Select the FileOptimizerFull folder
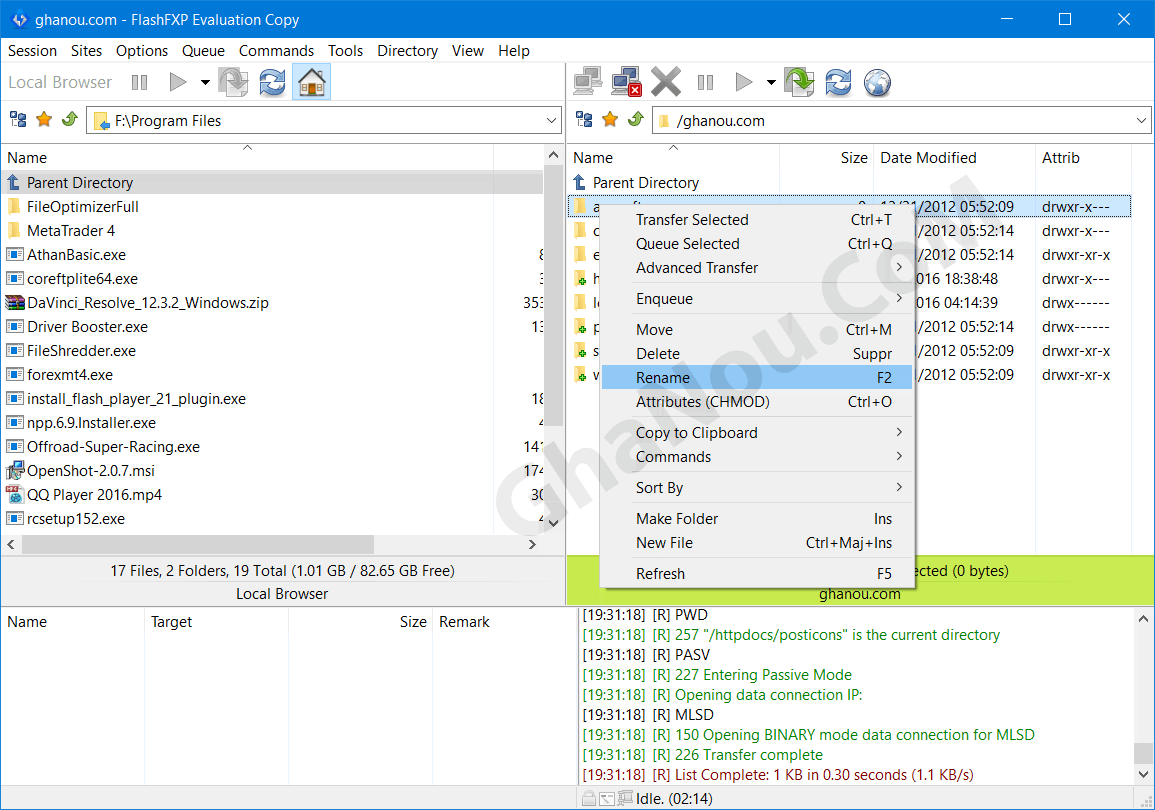The height and width of the screenshot is (810, 1155). [273, 207]
